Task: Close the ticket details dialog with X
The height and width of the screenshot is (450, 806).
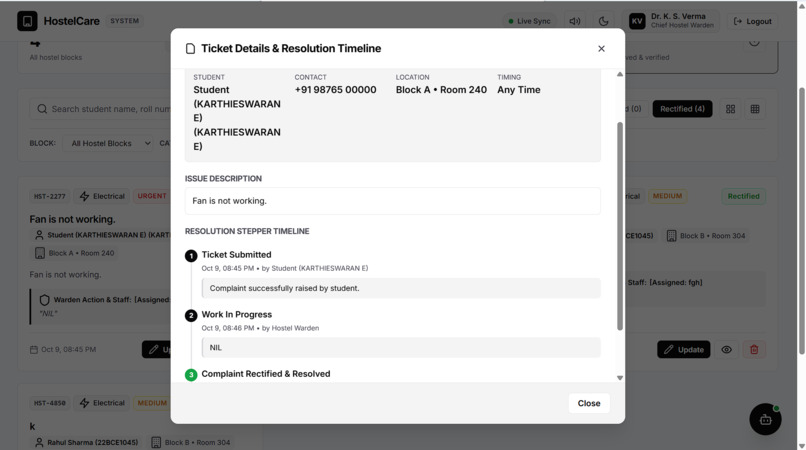Action: [601, 48]
